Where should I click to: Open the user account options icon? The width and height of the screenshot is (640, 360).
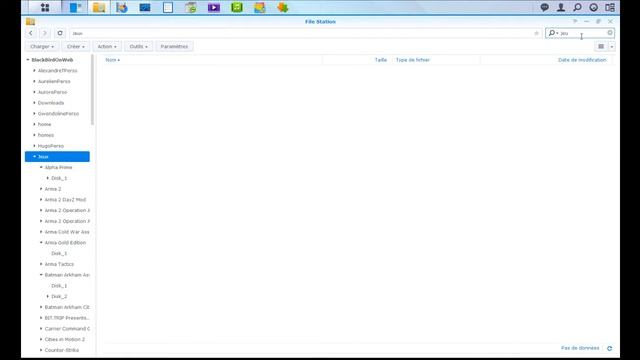561,7
